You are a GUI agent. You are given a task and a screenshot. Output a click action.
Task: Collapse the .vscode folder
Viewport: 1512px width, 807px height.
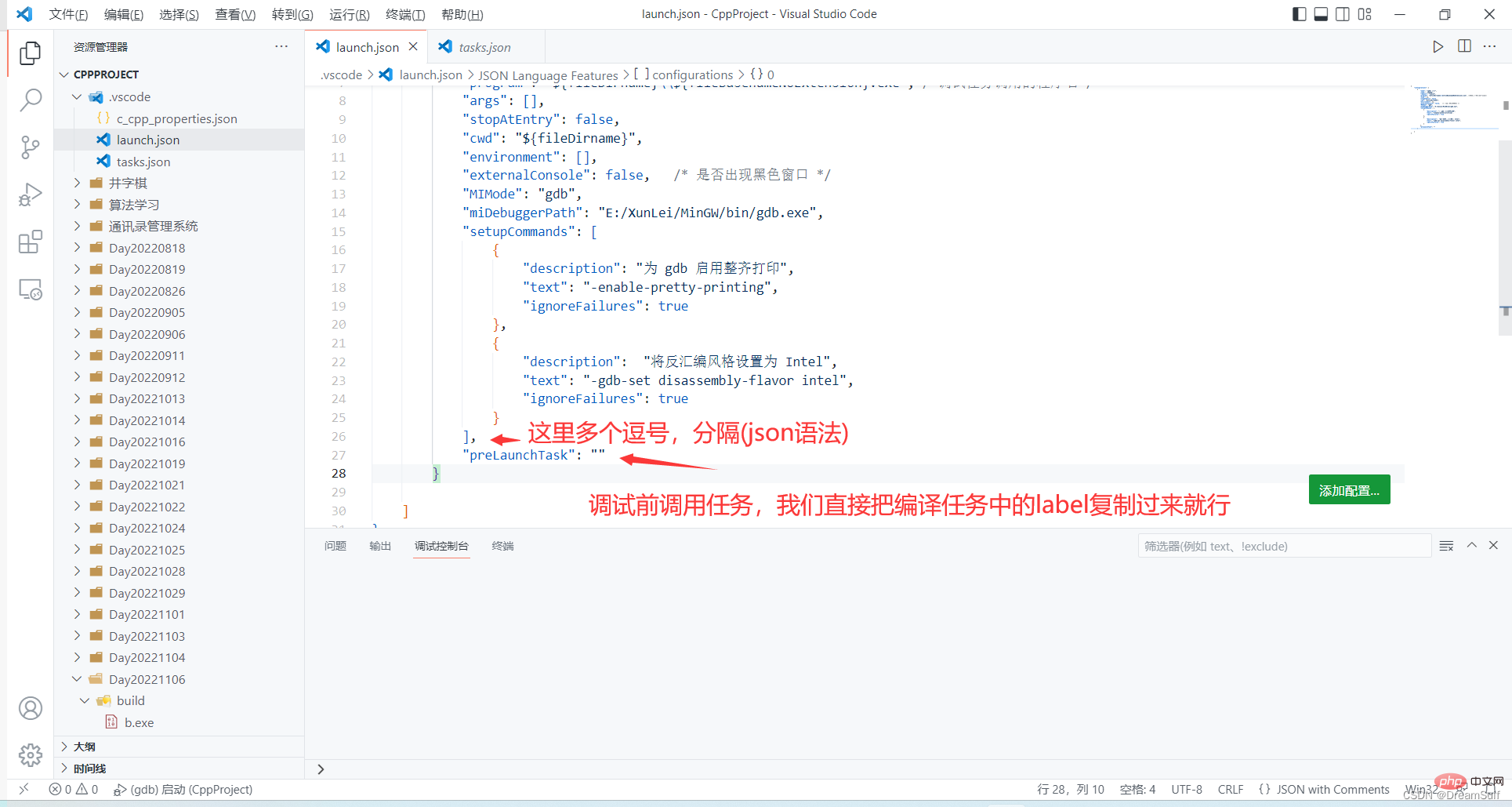[x=76, y=96]
